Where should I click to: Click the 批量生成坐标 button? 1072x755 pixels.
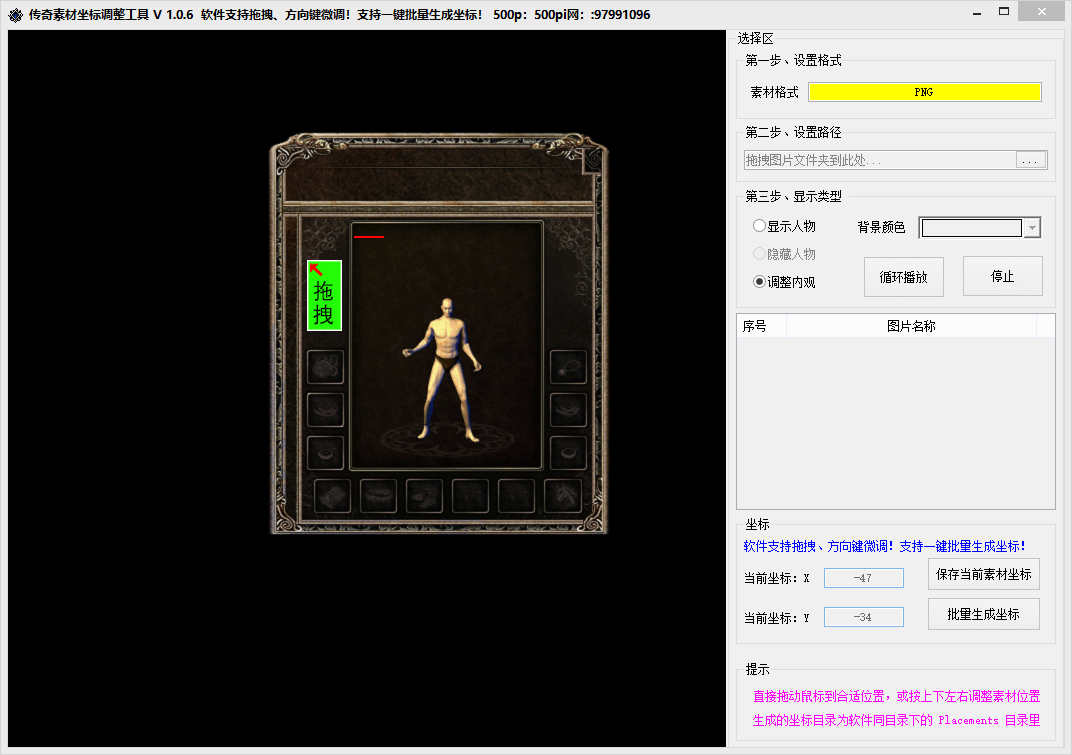tap(983, 614)
